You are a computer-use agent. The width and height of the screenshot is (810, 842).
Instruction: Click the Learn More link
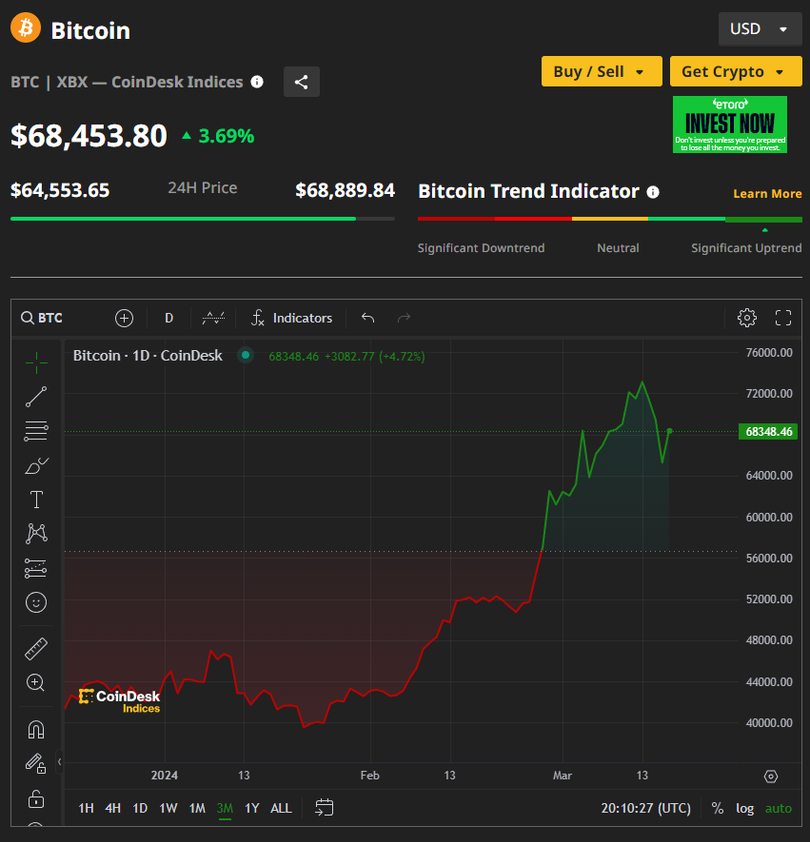[767, 194]
